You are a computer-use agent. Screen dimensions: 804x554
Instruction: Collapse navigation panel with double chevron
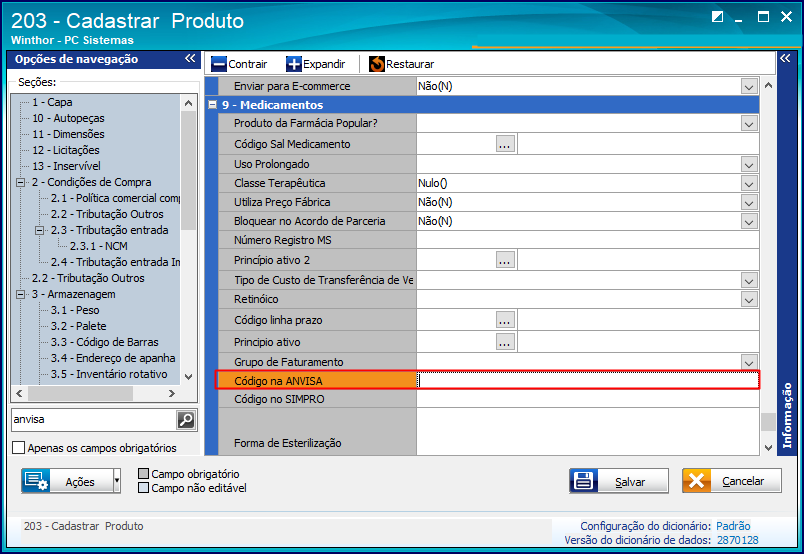[x=190, y=58]
